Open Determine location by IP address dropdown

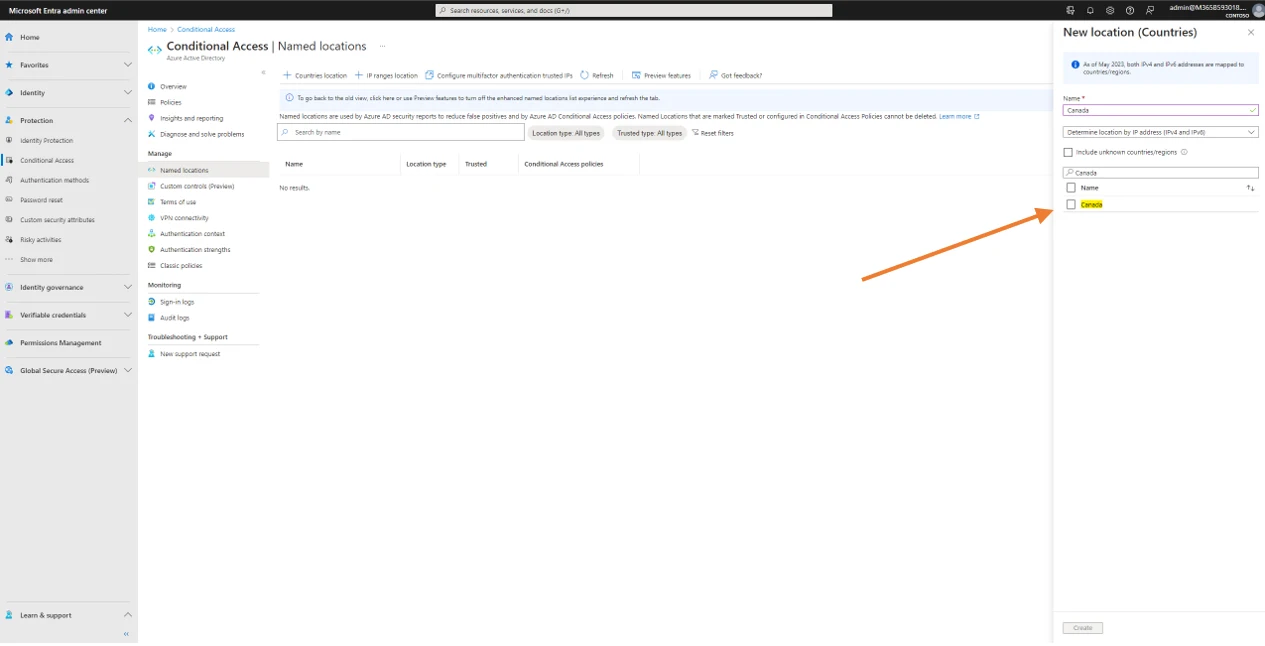[1160, 132]
